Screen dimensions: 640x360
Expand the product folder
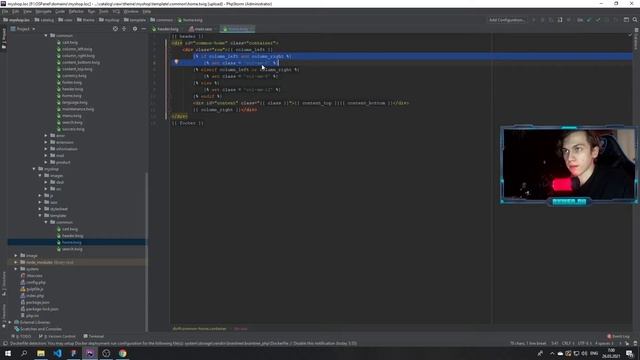point(46,162)
